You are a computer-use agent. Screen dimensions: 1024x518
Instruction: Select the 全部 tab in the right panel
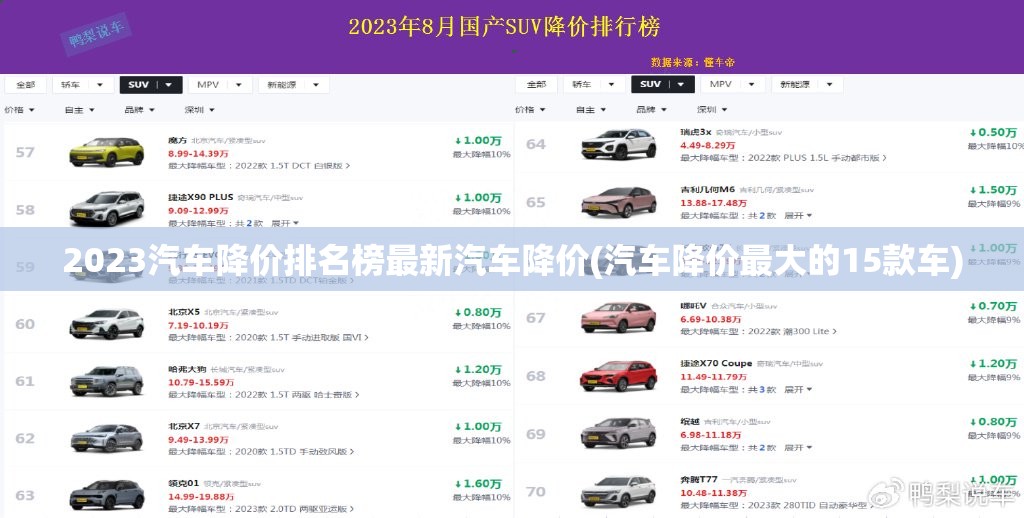[x=536, y=84]
